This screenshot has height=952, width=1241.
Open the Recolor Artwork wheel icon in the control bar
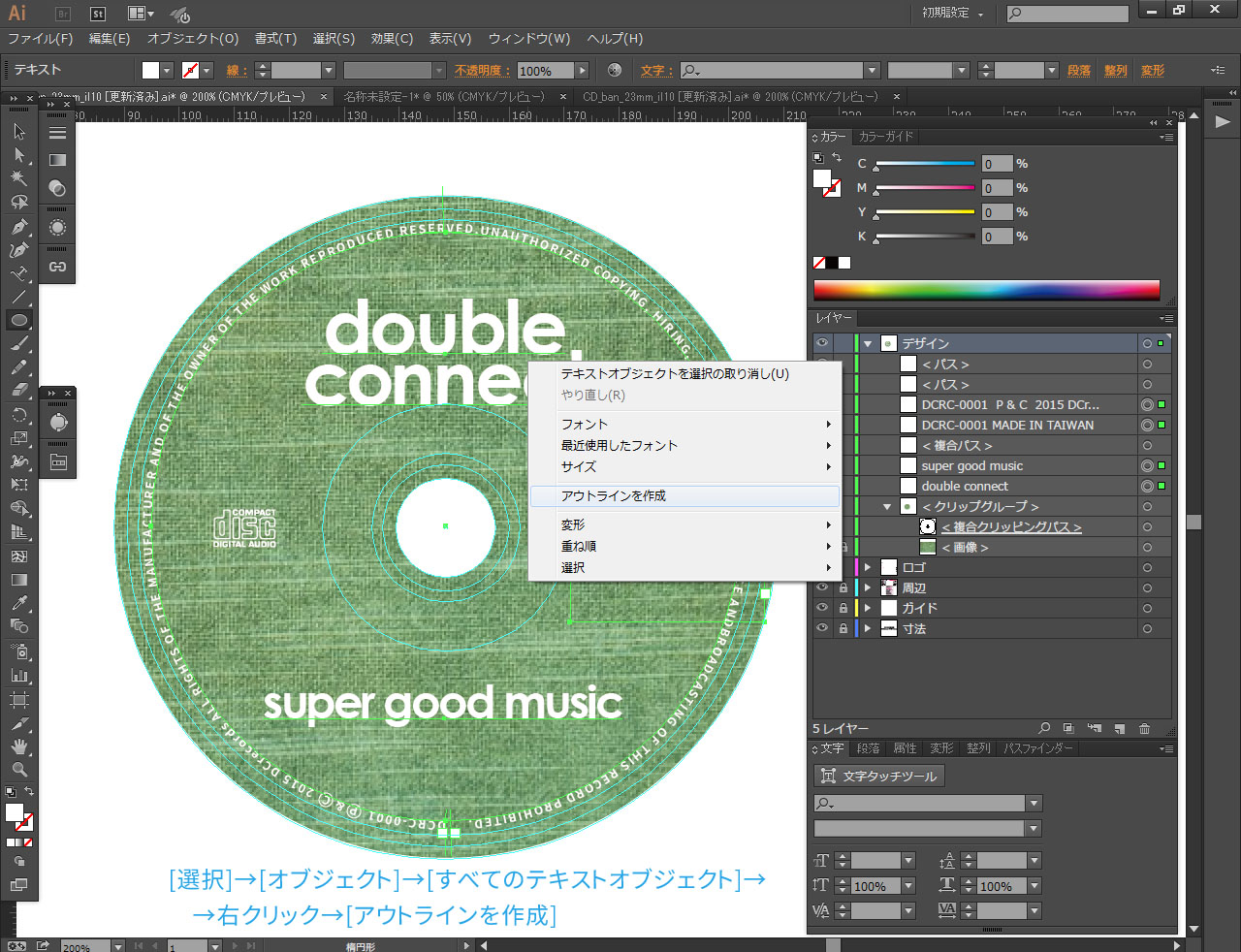coord(615,70)
